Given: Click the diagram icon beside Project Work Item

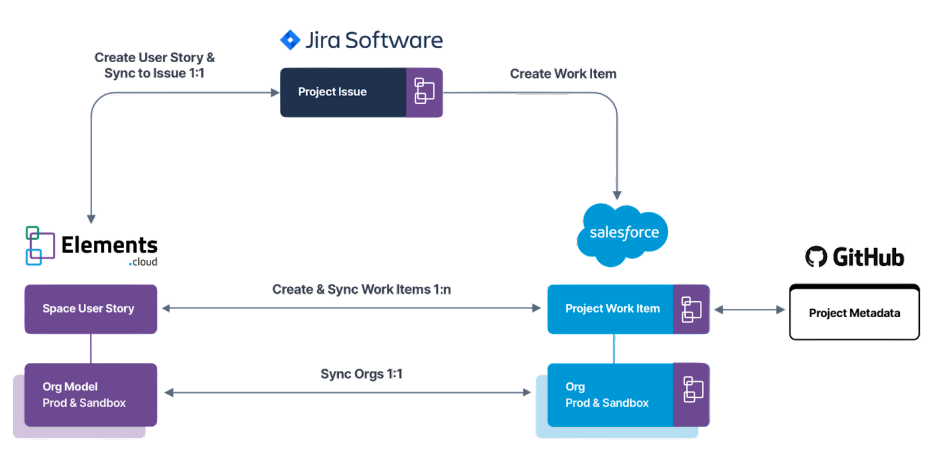Looking at the screenshot, I should pos(691,309).
